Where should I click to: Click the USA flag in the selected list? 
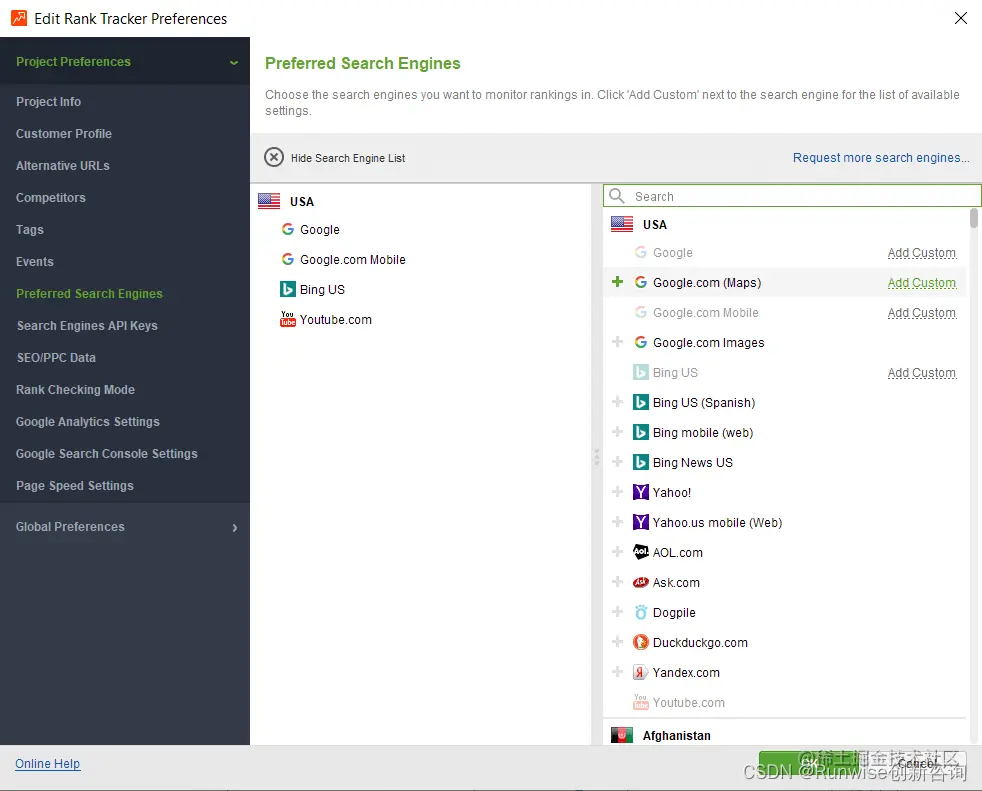click(269, 201)
